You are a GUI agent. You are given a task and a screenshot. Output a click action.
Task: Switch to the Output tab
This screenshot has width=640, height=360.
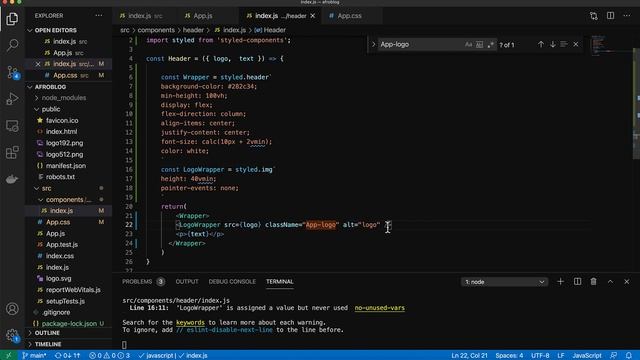click(x=187, y=282)
